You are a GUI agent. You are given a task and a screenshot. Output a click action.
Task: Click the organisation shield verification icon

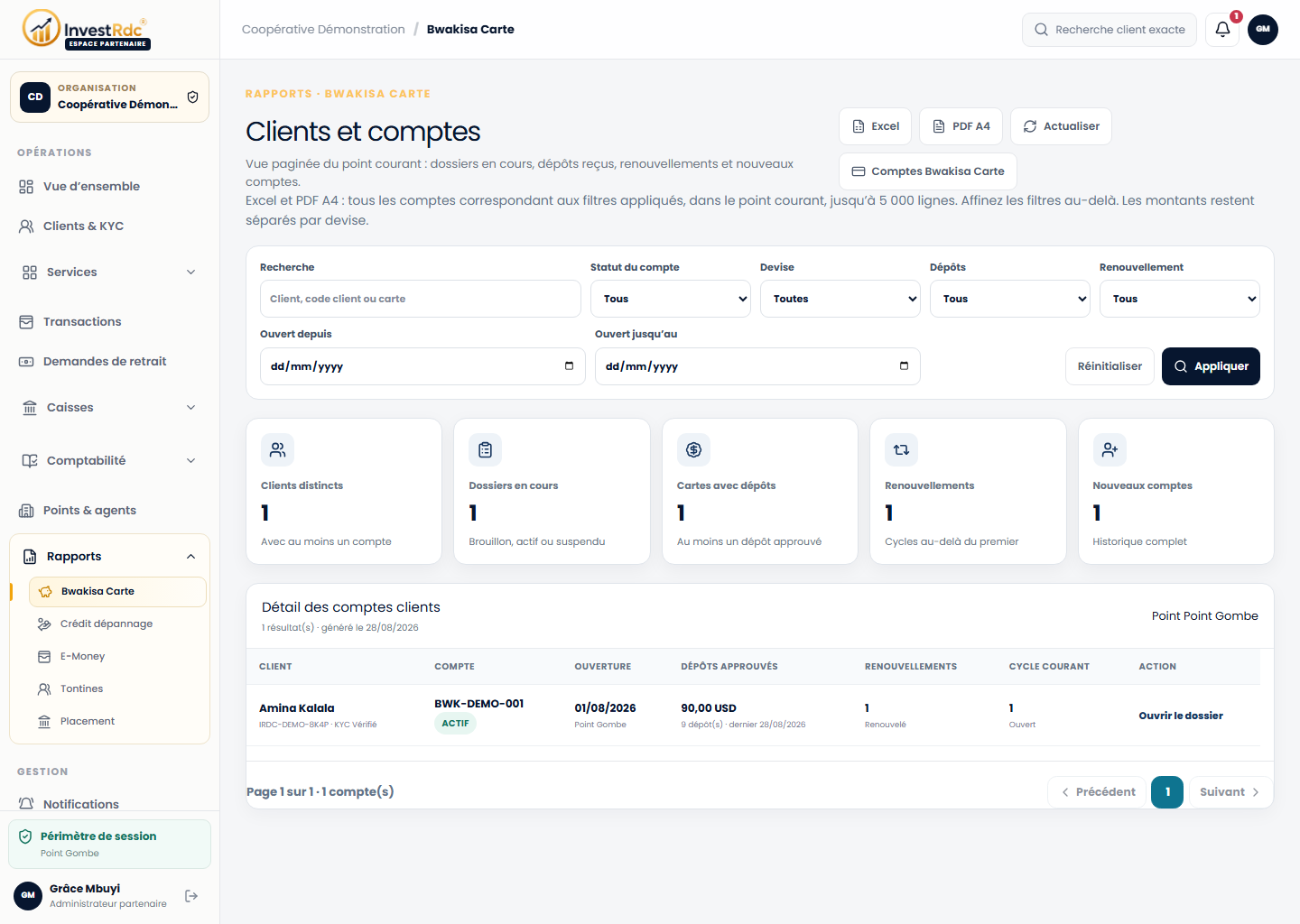click(x=192, y=97)
